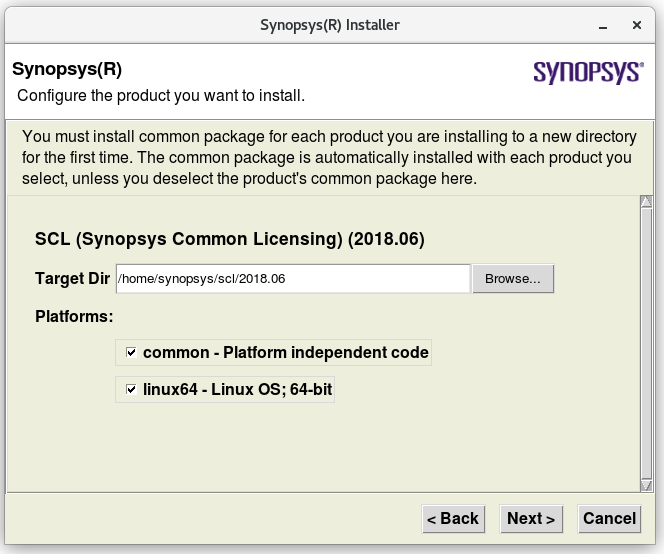Select the SCL (Synopsys Common Licensing) heading
The image size is (664, 554).
tap(230, 239)
